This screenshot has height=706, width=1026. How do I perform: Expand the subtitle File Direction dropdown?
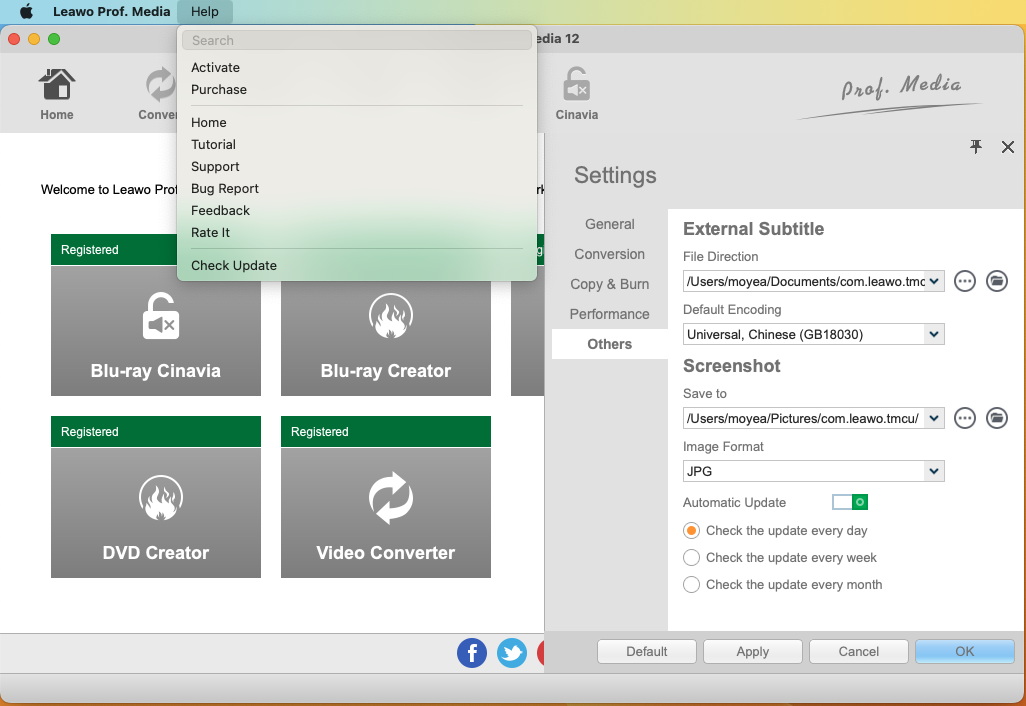point(934,281)
